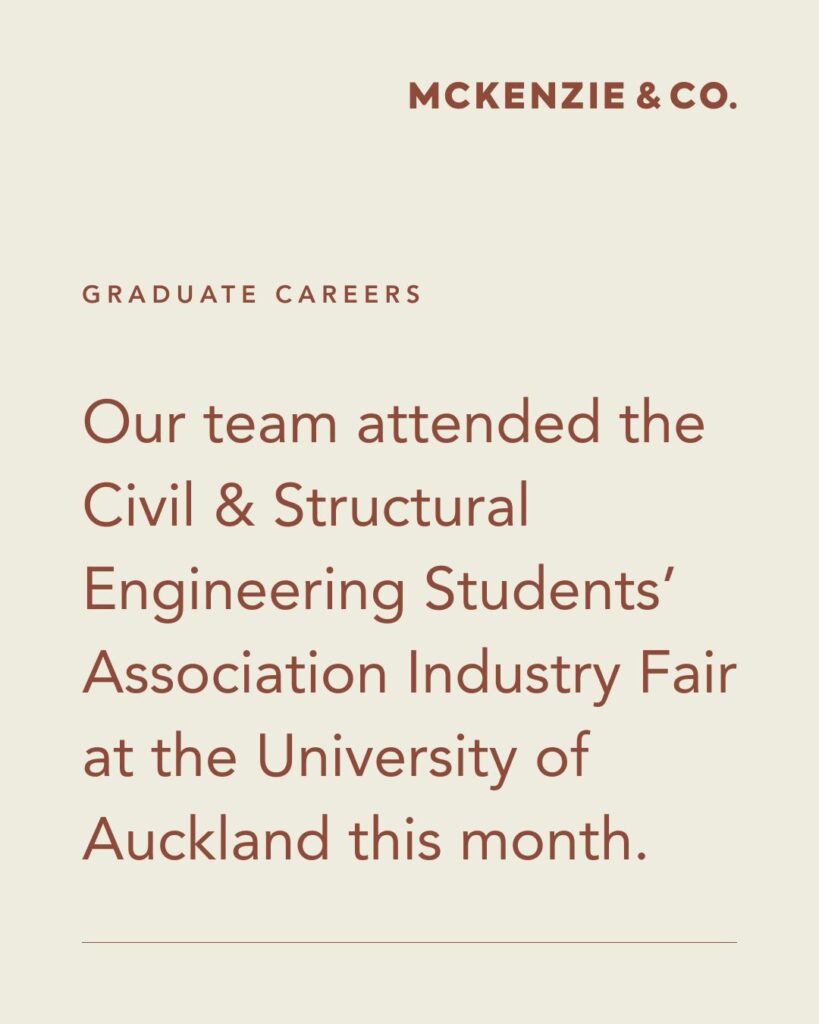Select the Graduate Careers heading

(x=252, y=295)
